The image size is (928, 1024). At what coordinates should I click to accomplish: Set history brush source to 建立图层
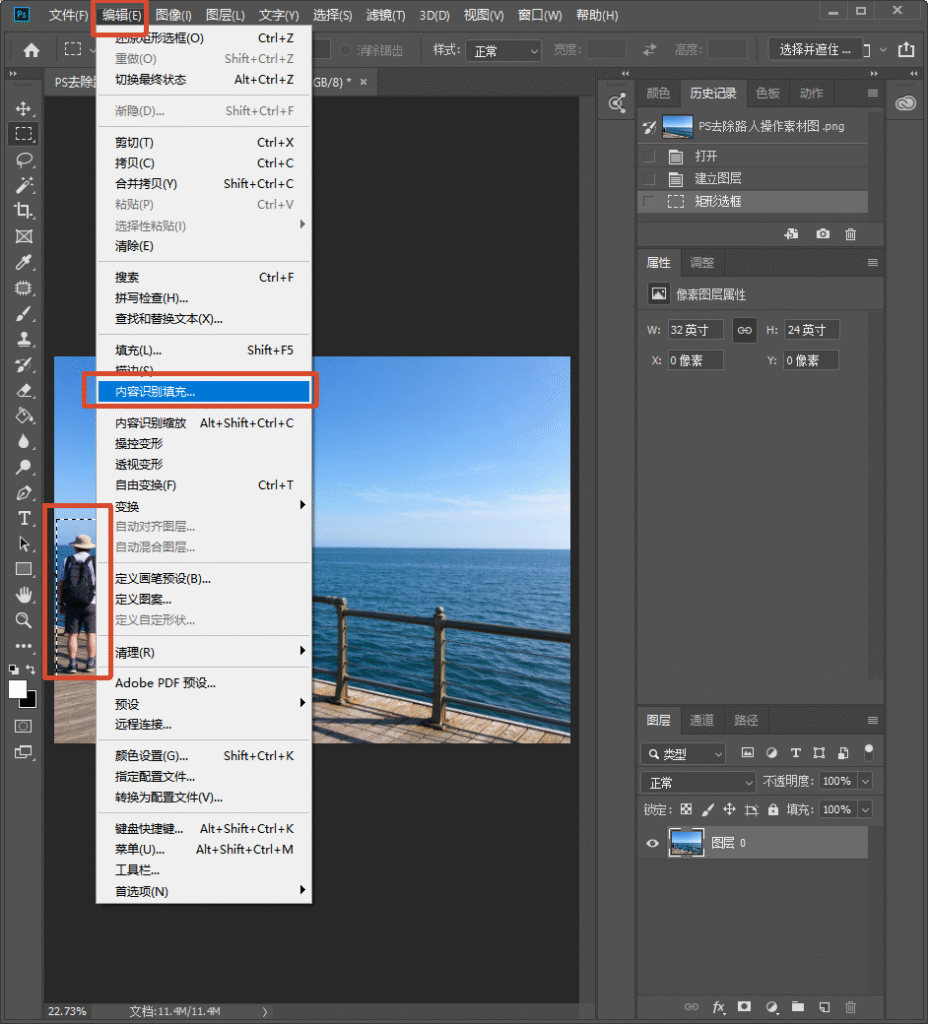pyautogui.click(x=649, y=179)
